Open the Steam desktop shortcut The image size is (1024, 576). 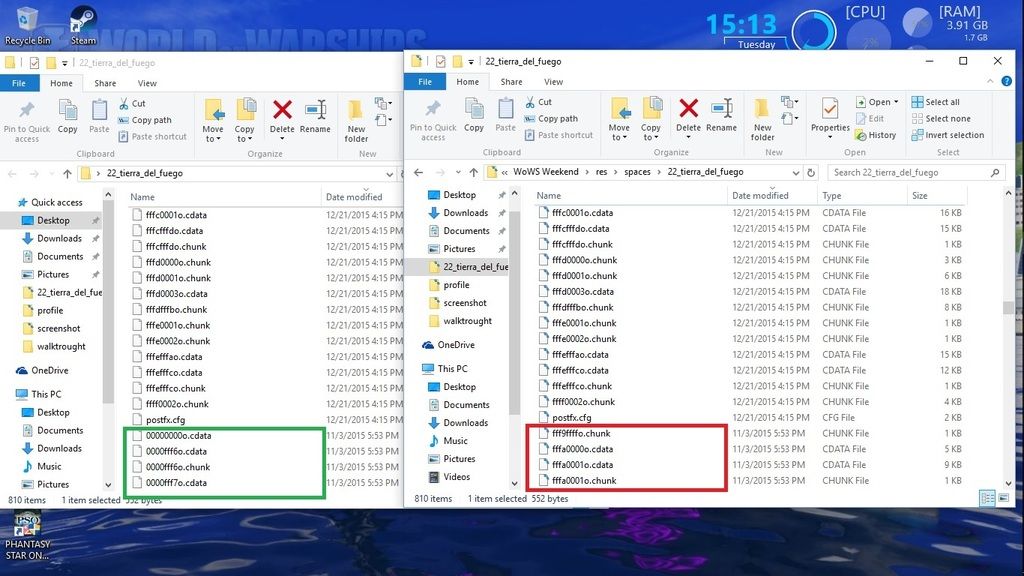[x=83, y=25]
